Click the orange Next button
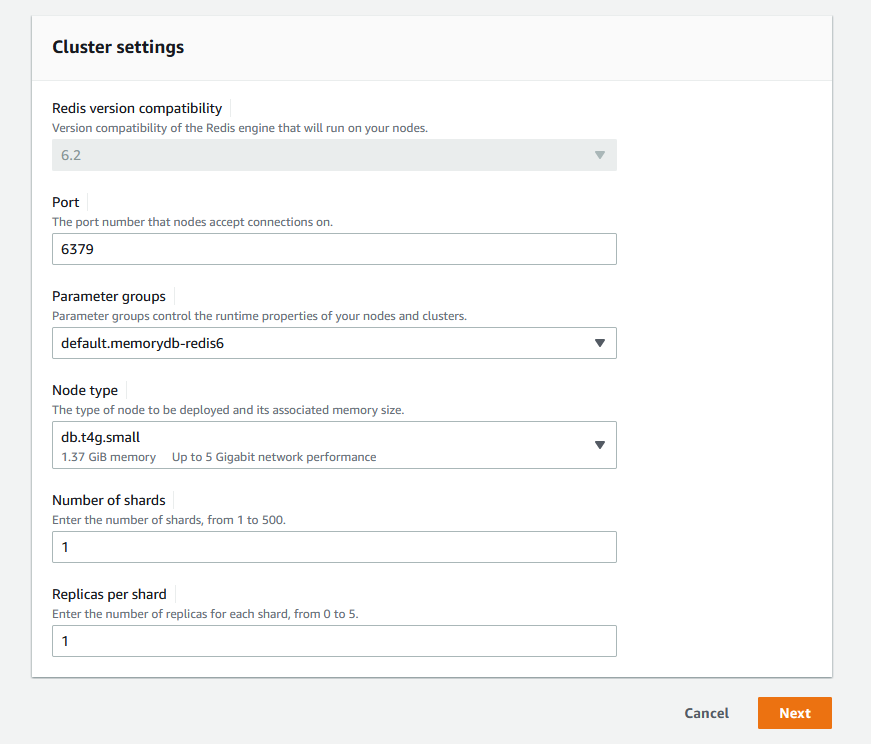 click(794, 713)
